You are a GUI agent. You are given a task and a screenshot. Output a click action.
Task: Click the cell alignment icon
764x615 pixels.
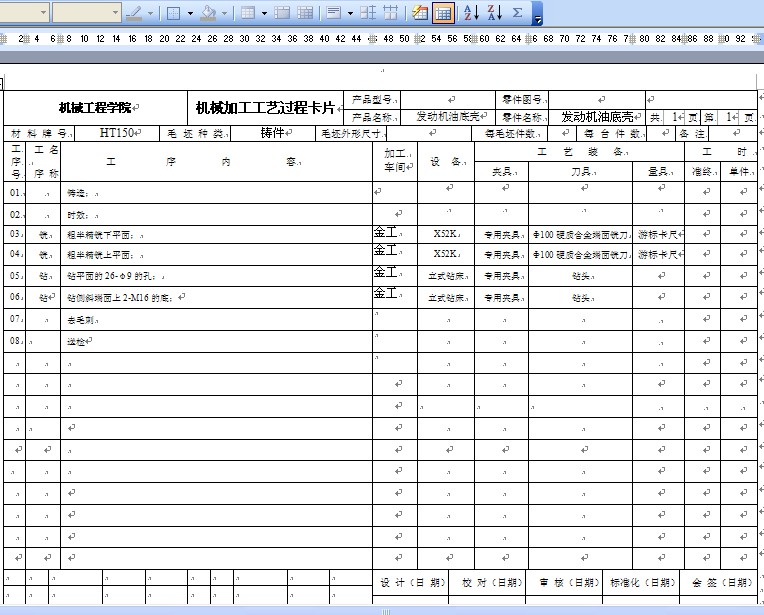pyautogui.click(x=334, y=13)
